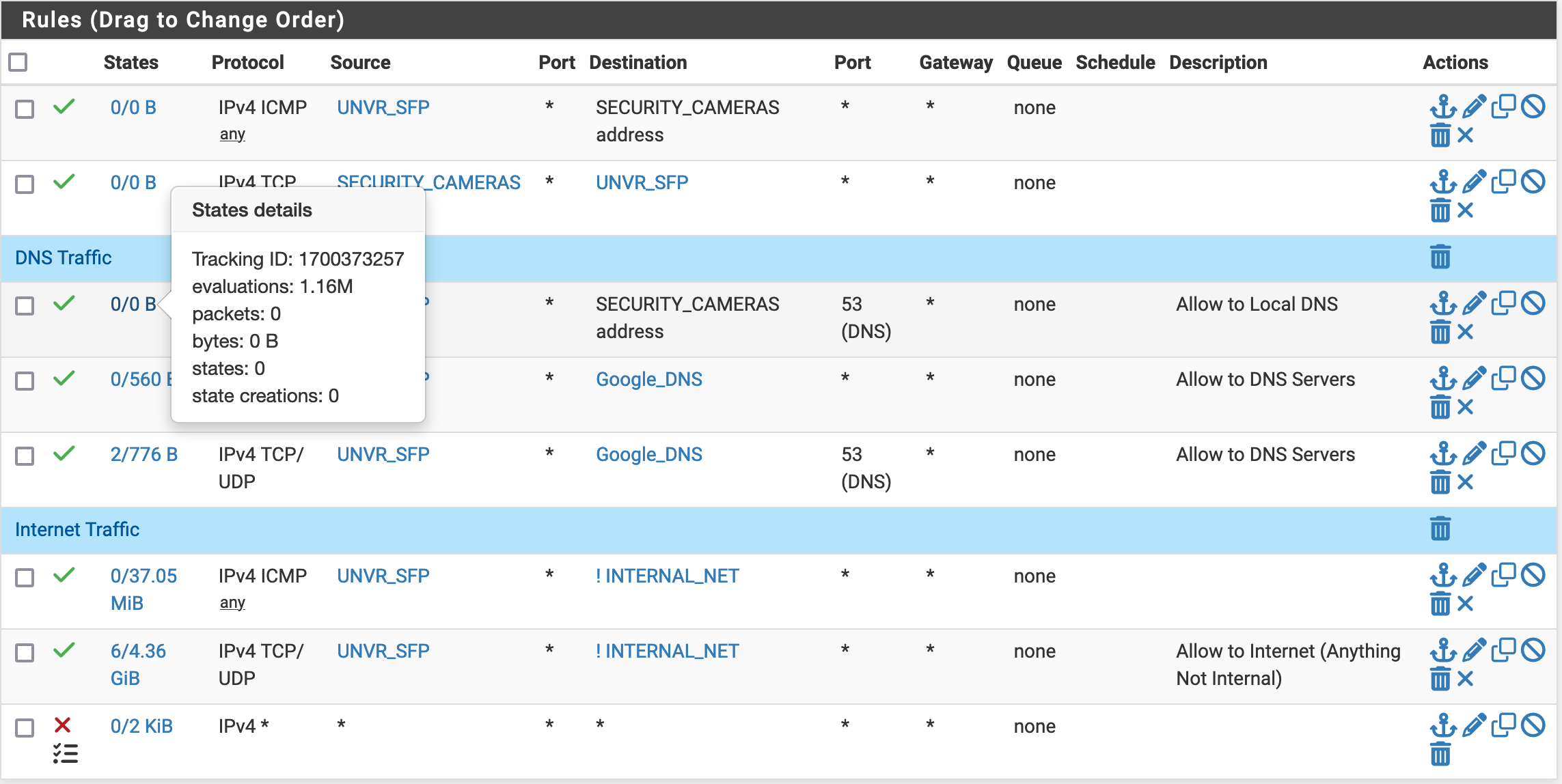Viewport: 1562px width, 784px height.
Task: Click the 2/776 B states link
Action: click(143, 454)
